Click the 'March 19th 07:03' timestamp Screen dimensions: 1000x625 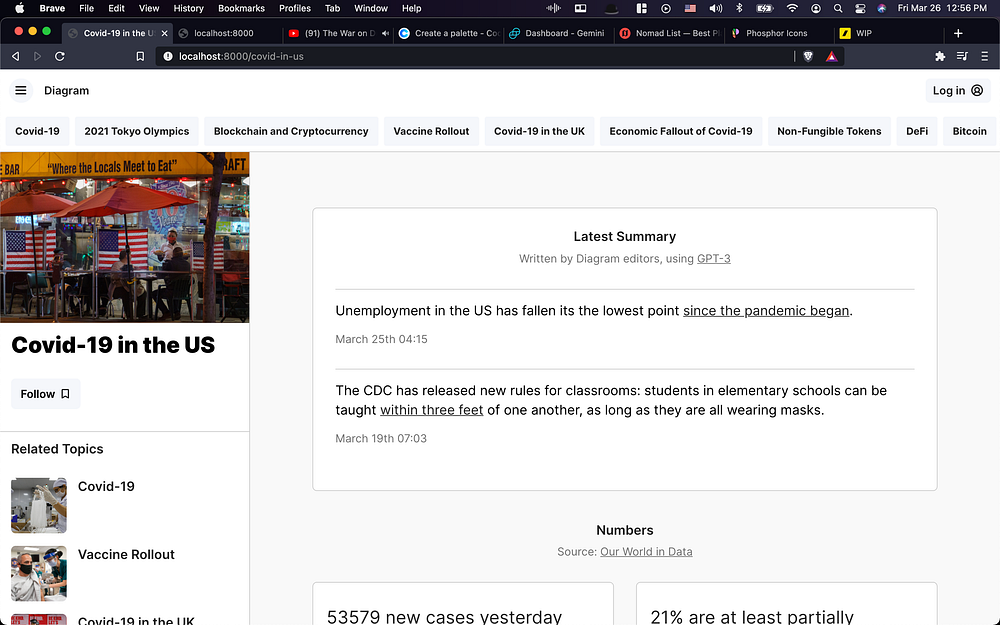point(381,439)
